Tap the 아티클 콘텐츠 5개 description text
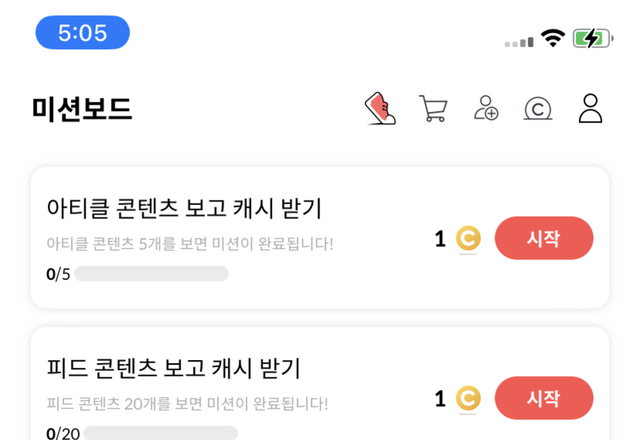640x440 pixels. [189, 244]
